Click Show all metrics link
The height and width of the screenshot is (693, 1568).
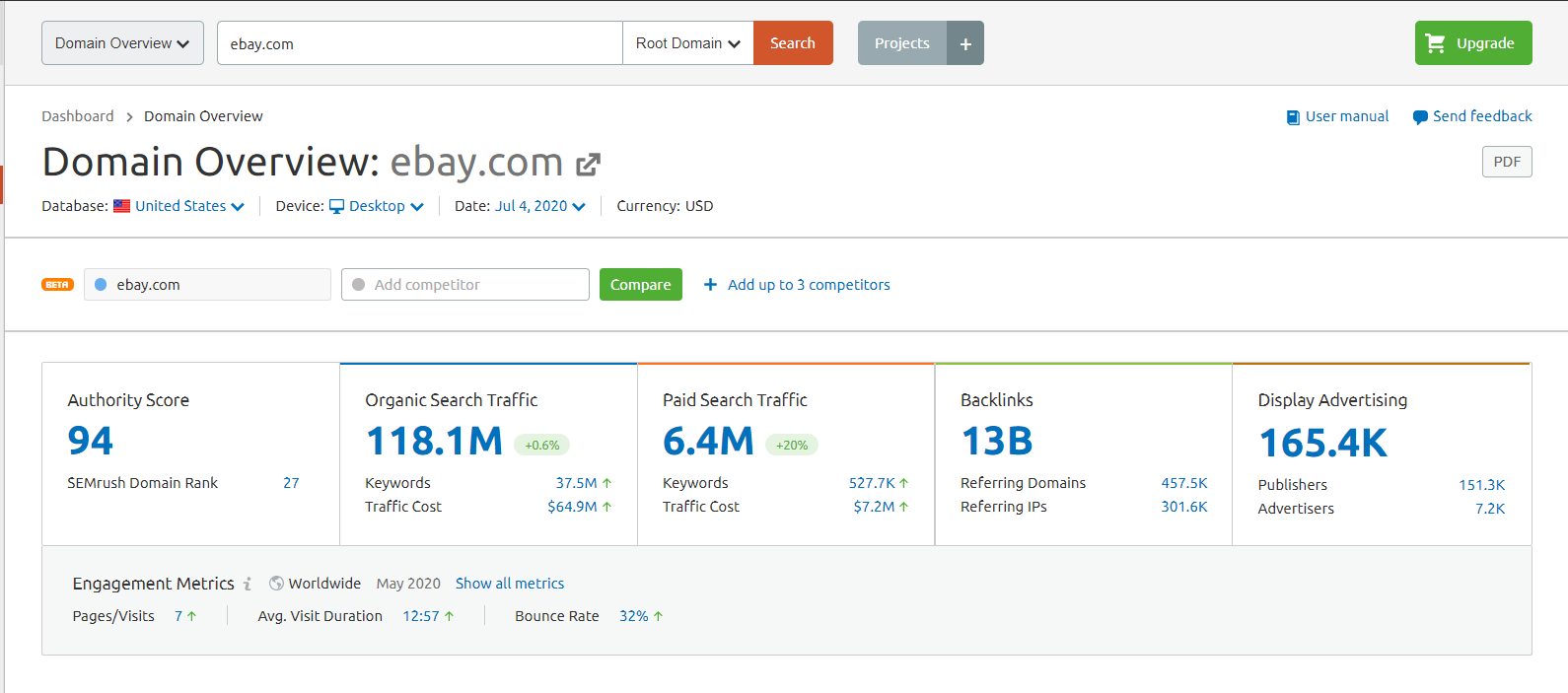[510, 584]
